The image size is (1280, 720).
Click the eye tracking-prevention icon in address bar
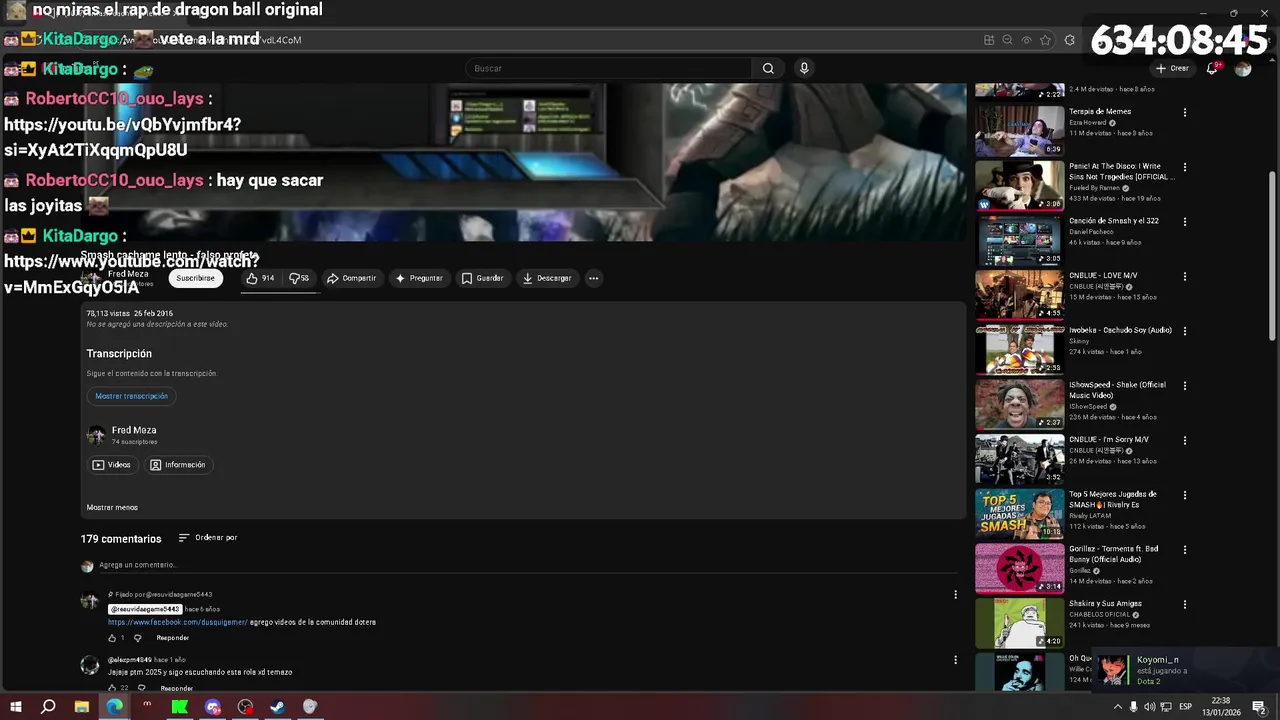coord(1026,40)
